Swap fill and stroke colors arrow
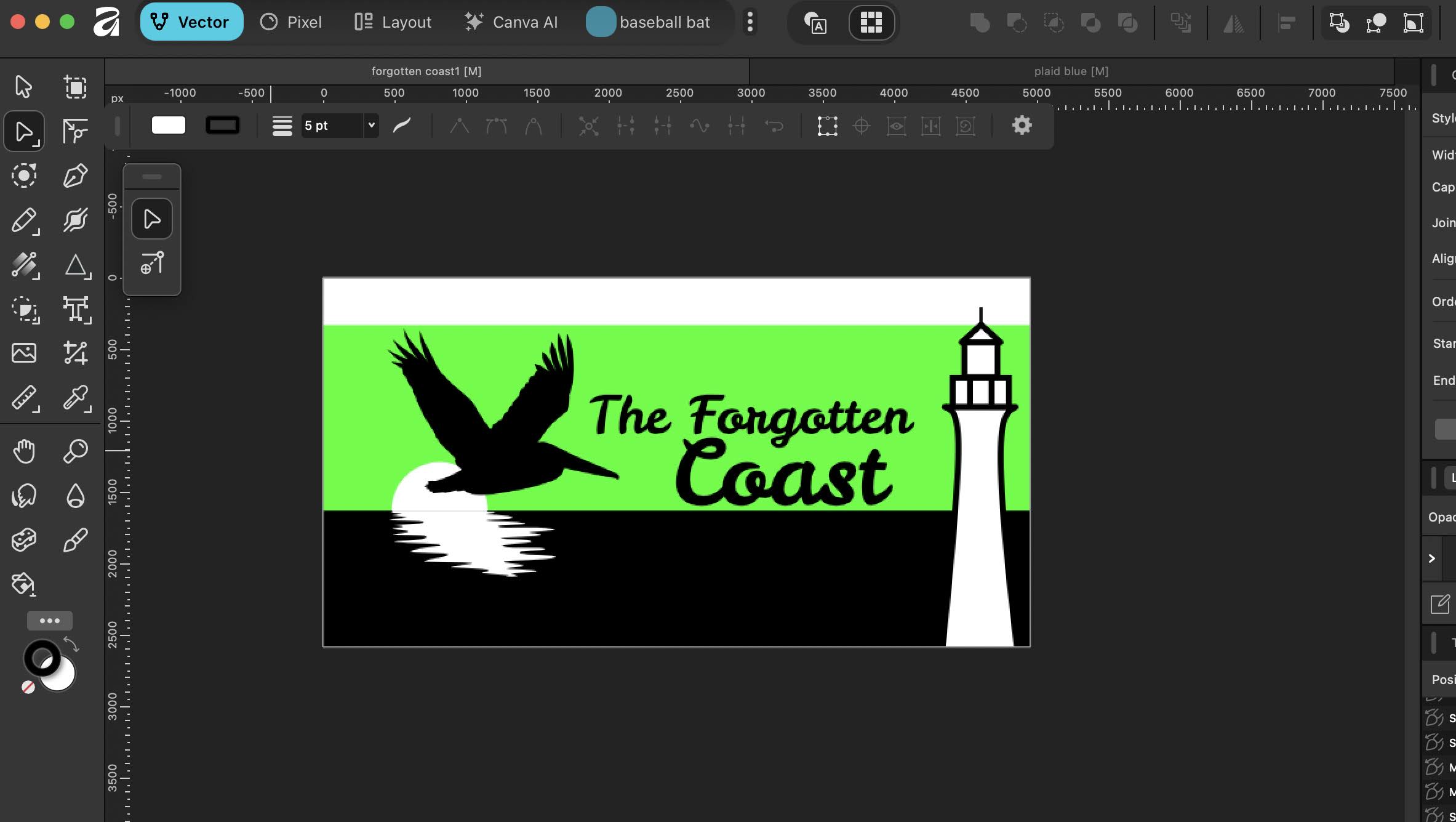This screenshot has height=822, width=1456. 71,645
